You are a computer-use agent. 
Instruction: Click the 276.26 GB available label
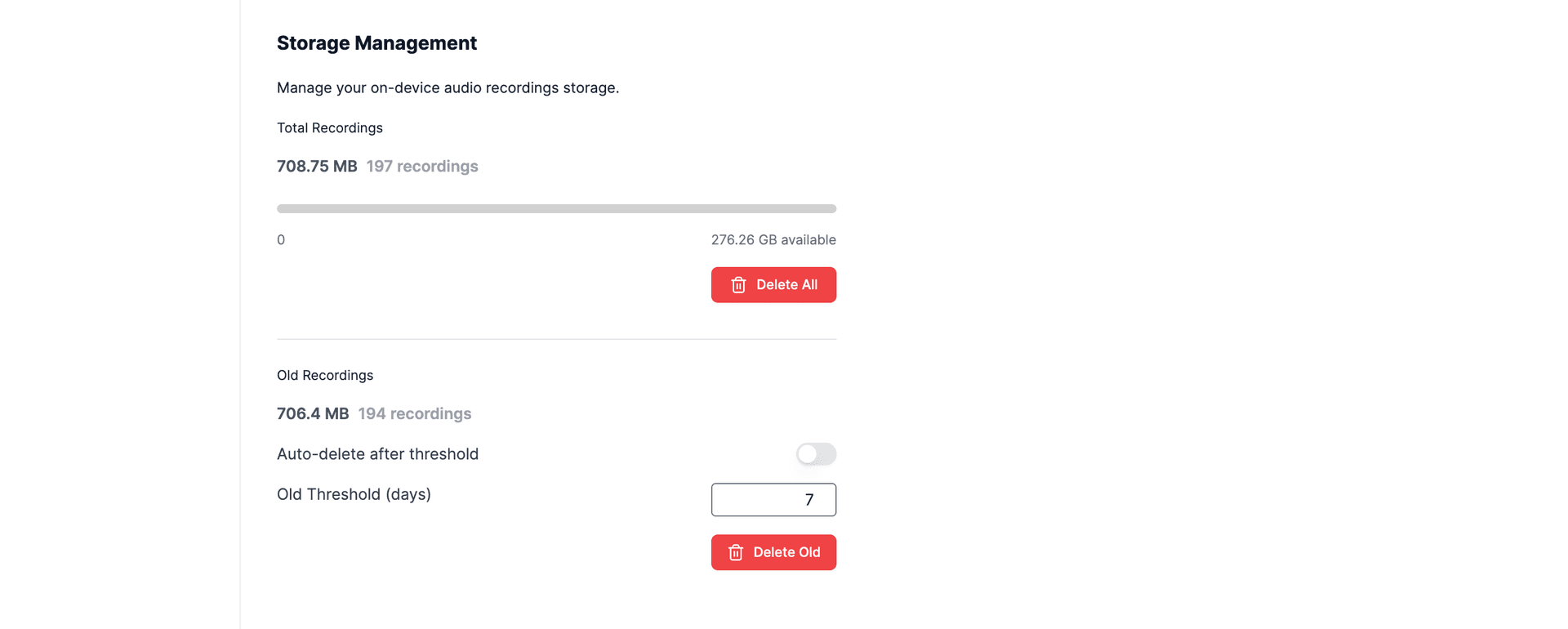coord(773,239)
